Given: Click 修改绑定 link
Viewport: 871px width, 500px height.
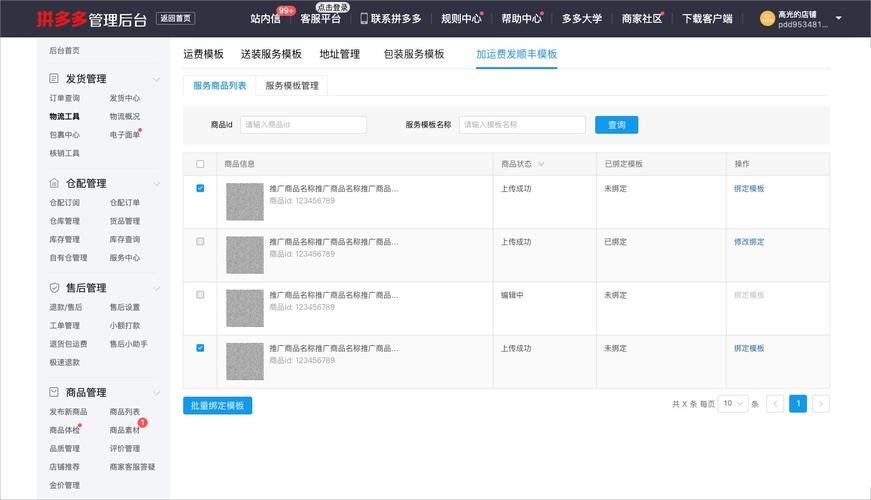Looking at the screenshot, I should [749, 242].
